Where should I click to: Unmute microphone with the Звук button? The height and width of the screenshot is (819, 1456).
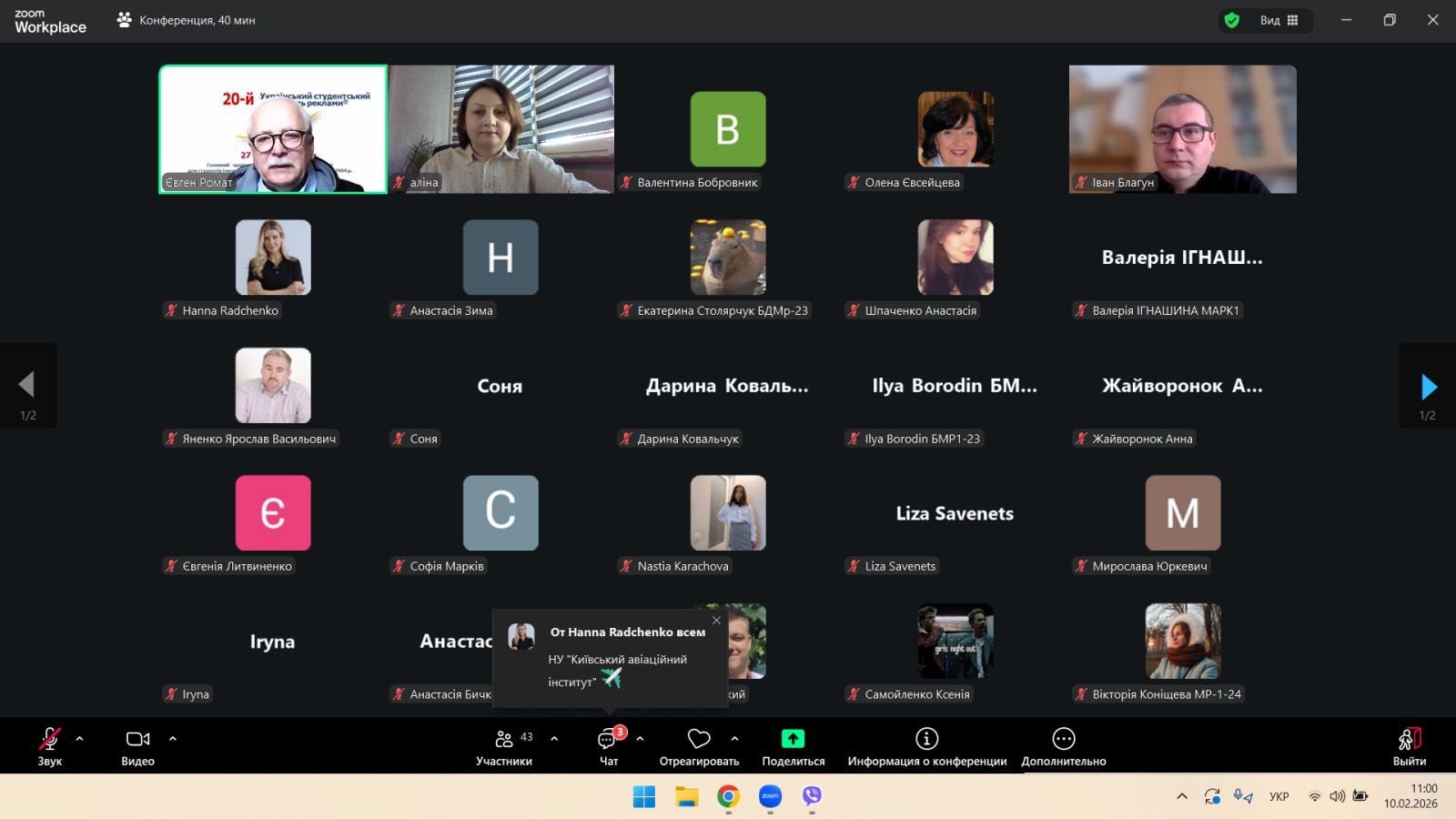pos(50,739)
